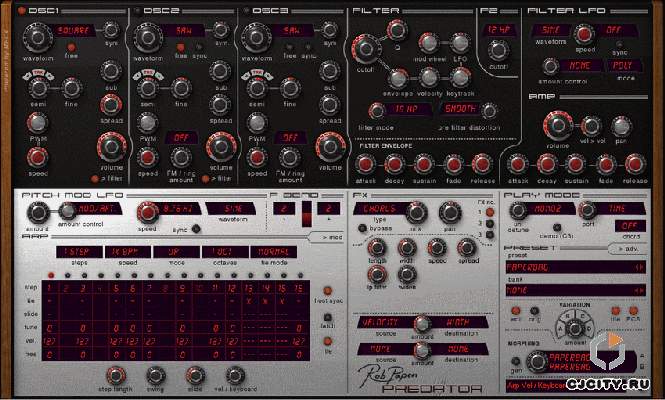This screenshot has height=400, width=665.
Task: Select variation B segment
Action: [x=568, y=316]
